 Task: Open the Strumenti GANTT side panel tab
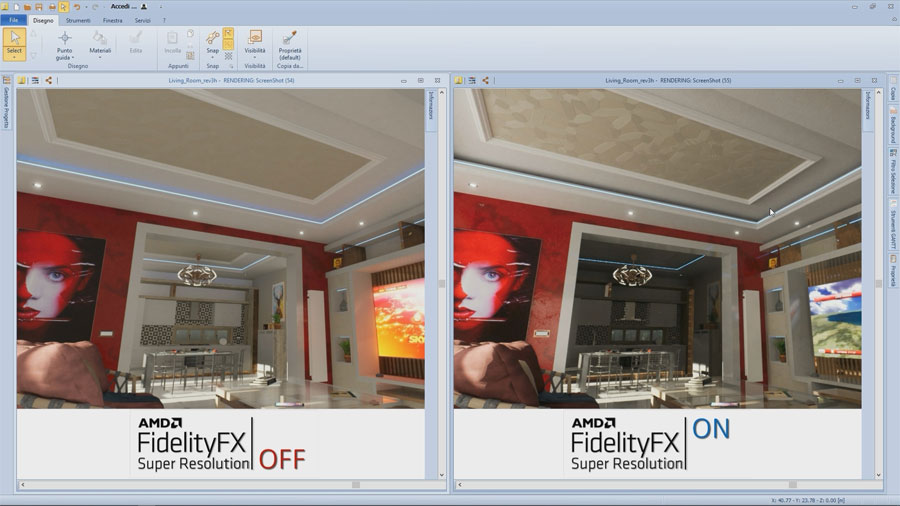coord(893,225)
